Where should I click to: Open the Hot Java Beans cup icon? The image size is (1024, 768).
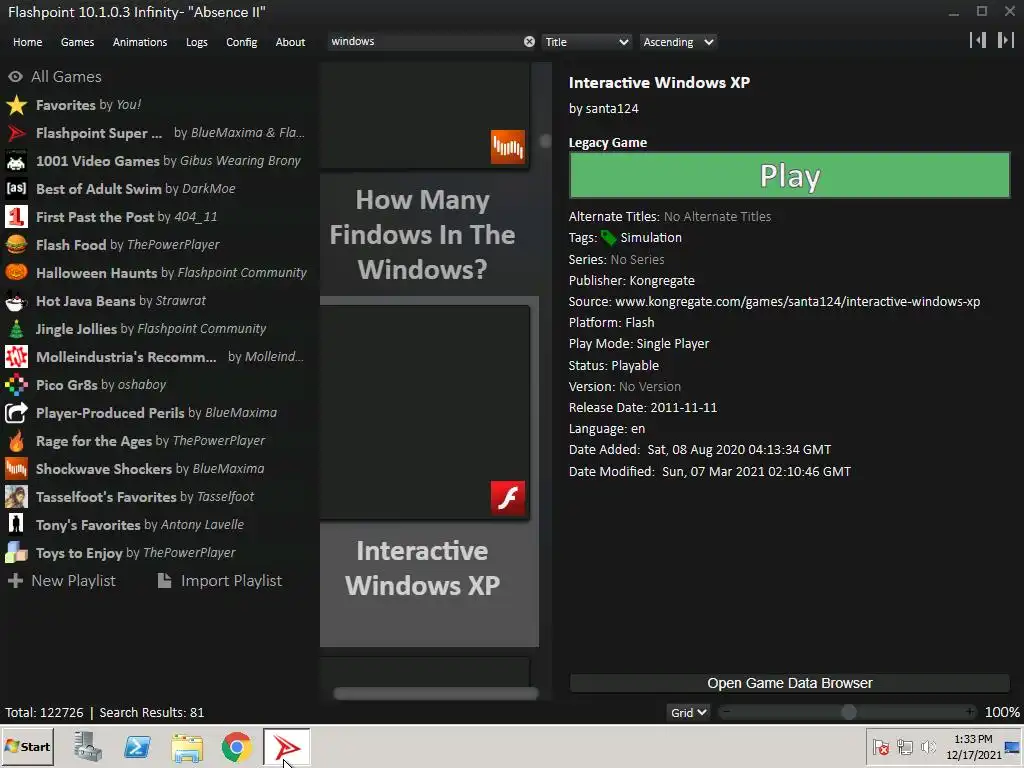pyautogui.click(x=16, y=301)
